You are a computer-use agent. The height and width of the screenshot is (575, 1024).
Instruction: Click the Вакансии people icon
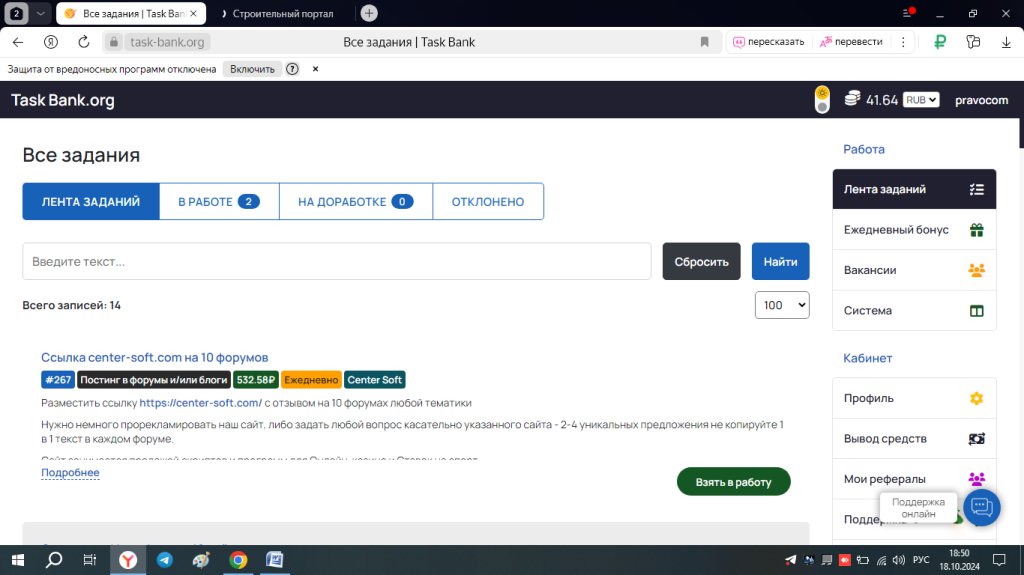976,270
